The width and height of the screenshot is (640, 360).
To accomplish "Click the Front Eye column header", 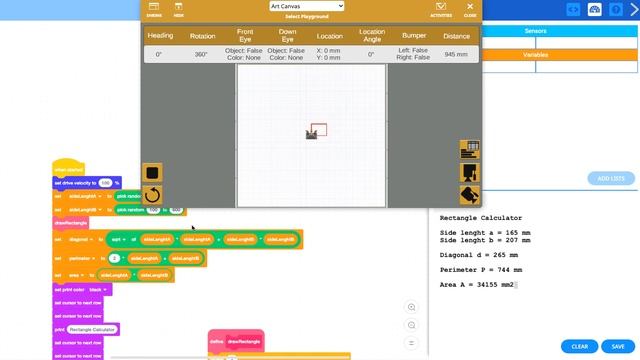I will coord(245,36).
